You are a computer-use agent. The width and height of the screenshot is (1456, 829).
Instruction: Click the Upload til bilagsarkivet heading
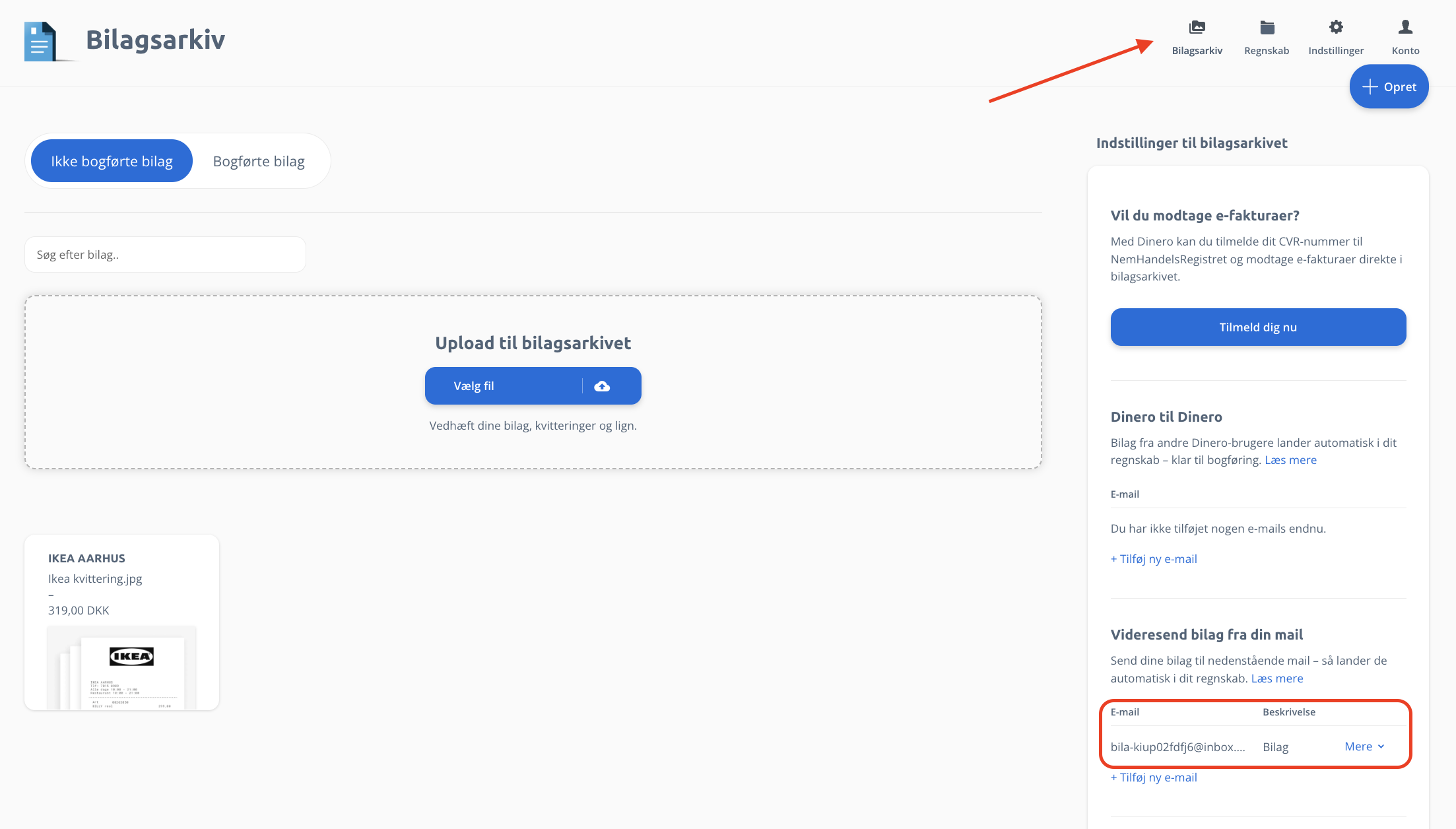(x=533, y=343)
